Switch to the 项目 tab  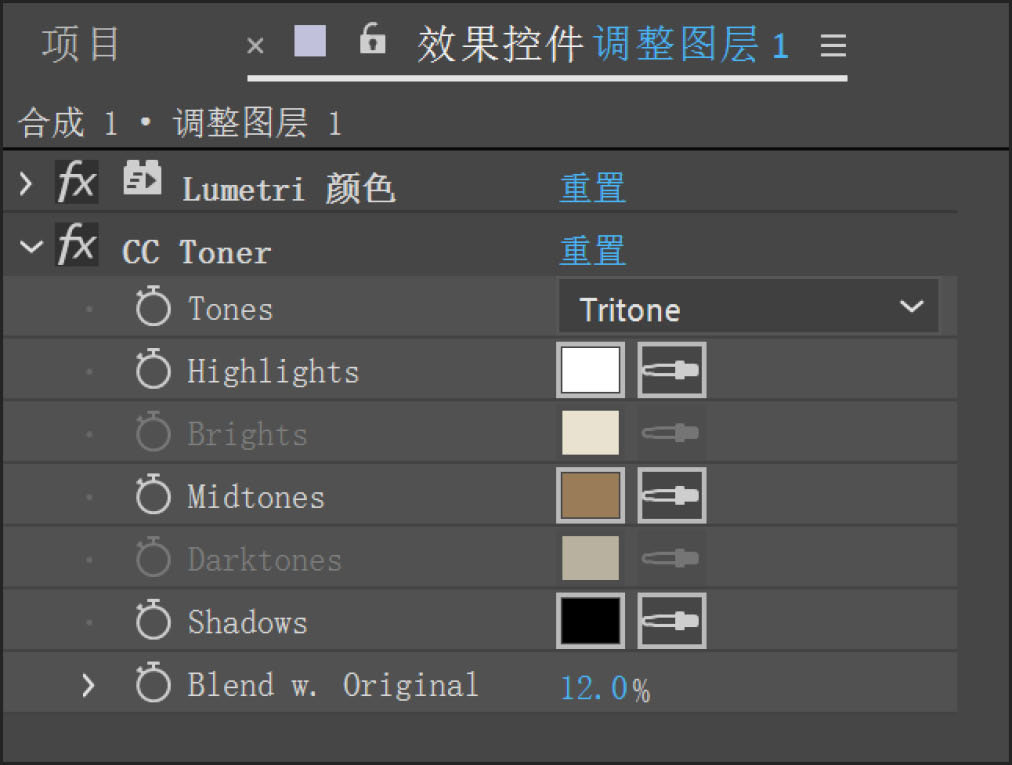point(81,45)
